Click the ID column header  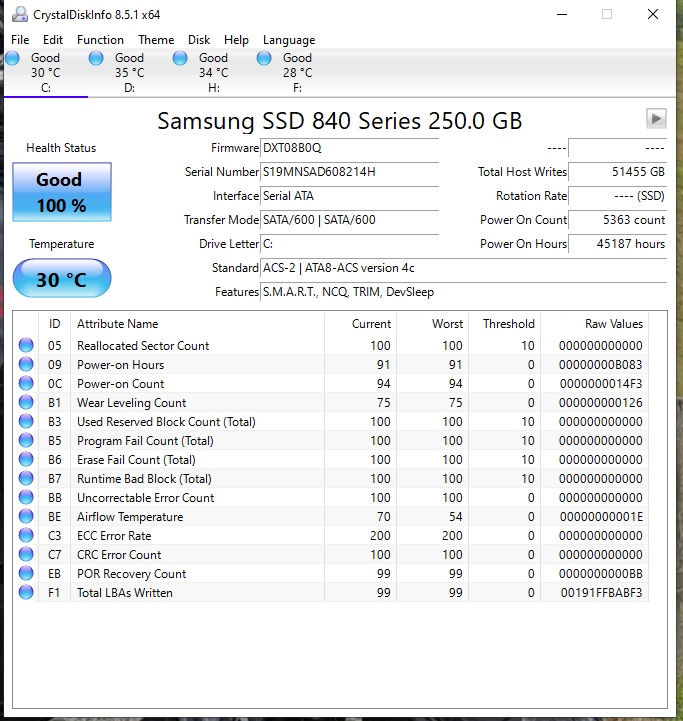55,324
